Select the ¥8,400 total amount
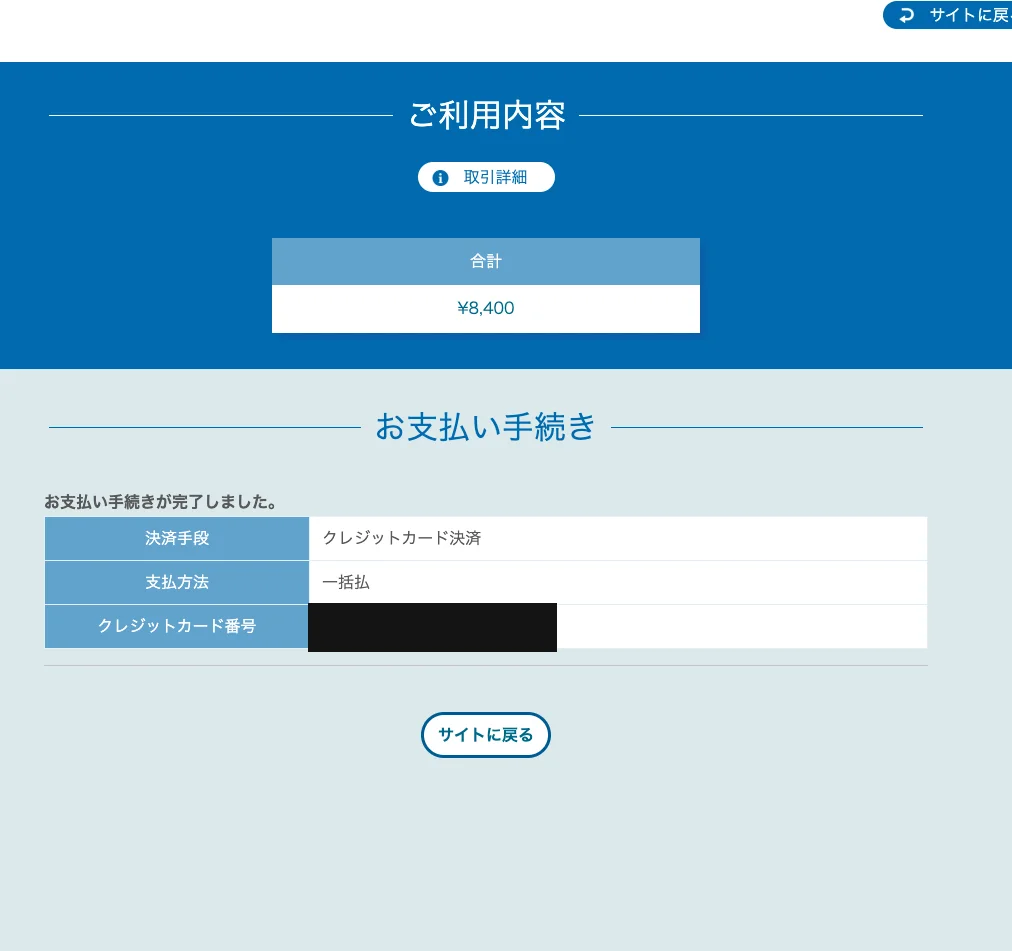1012x951 pixels. 485,308
